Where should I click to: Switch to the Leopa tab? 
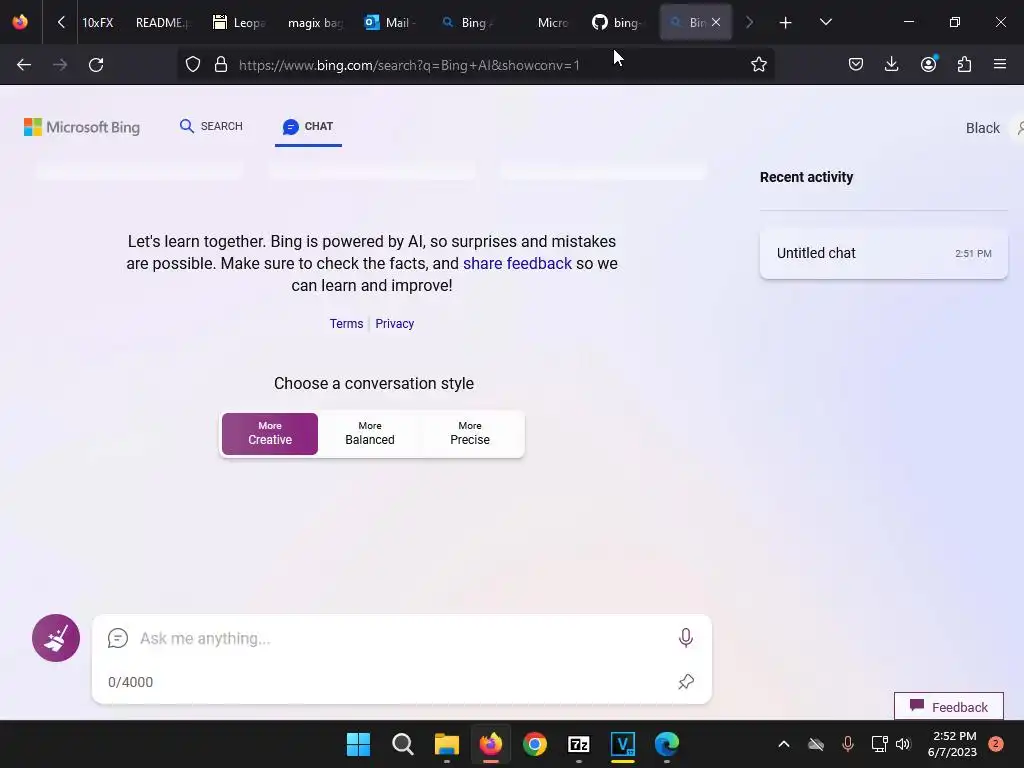pos(239,23)
